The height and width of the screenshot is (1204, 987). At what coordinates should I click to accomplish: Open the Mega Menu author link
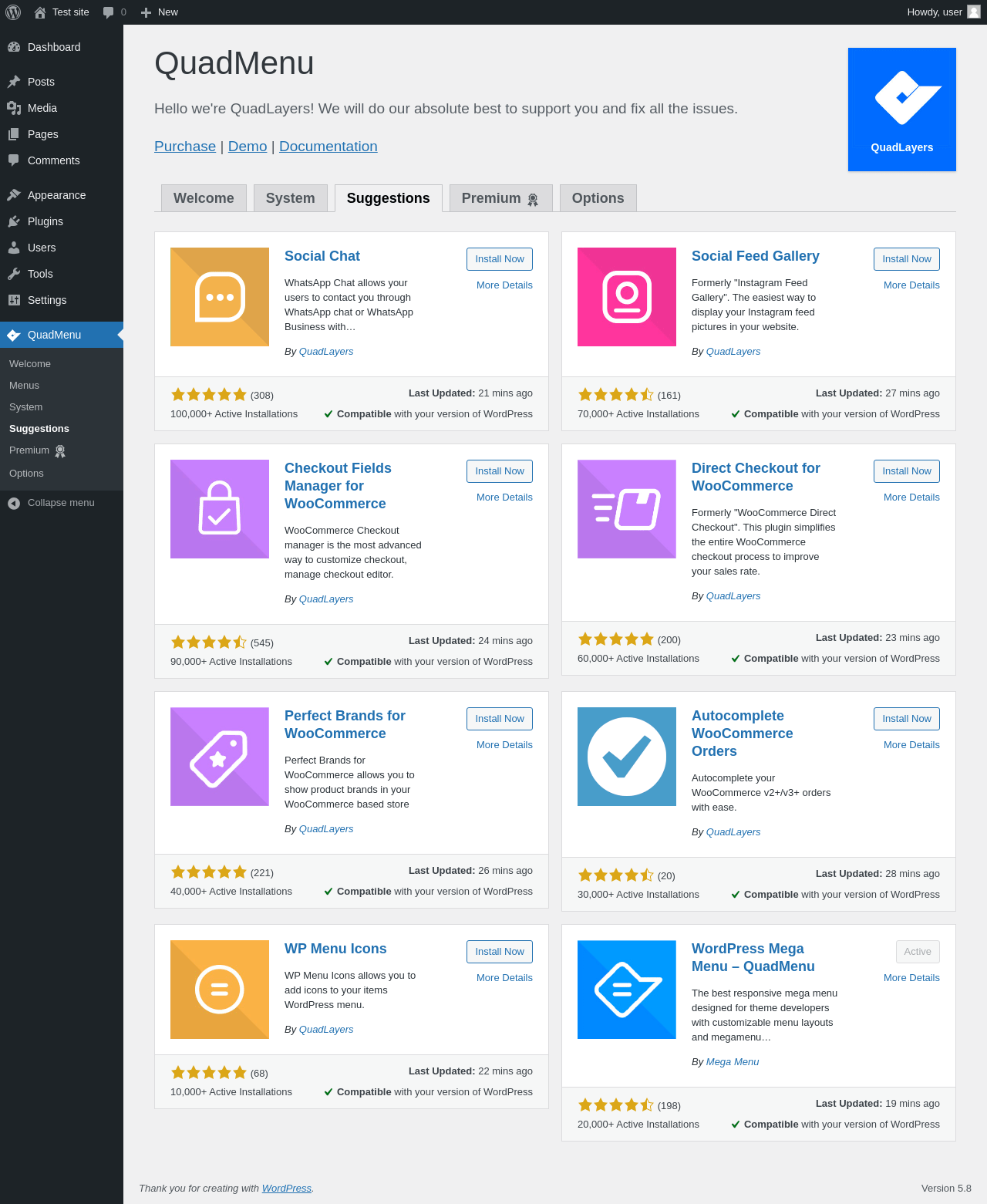[733, 1062]
